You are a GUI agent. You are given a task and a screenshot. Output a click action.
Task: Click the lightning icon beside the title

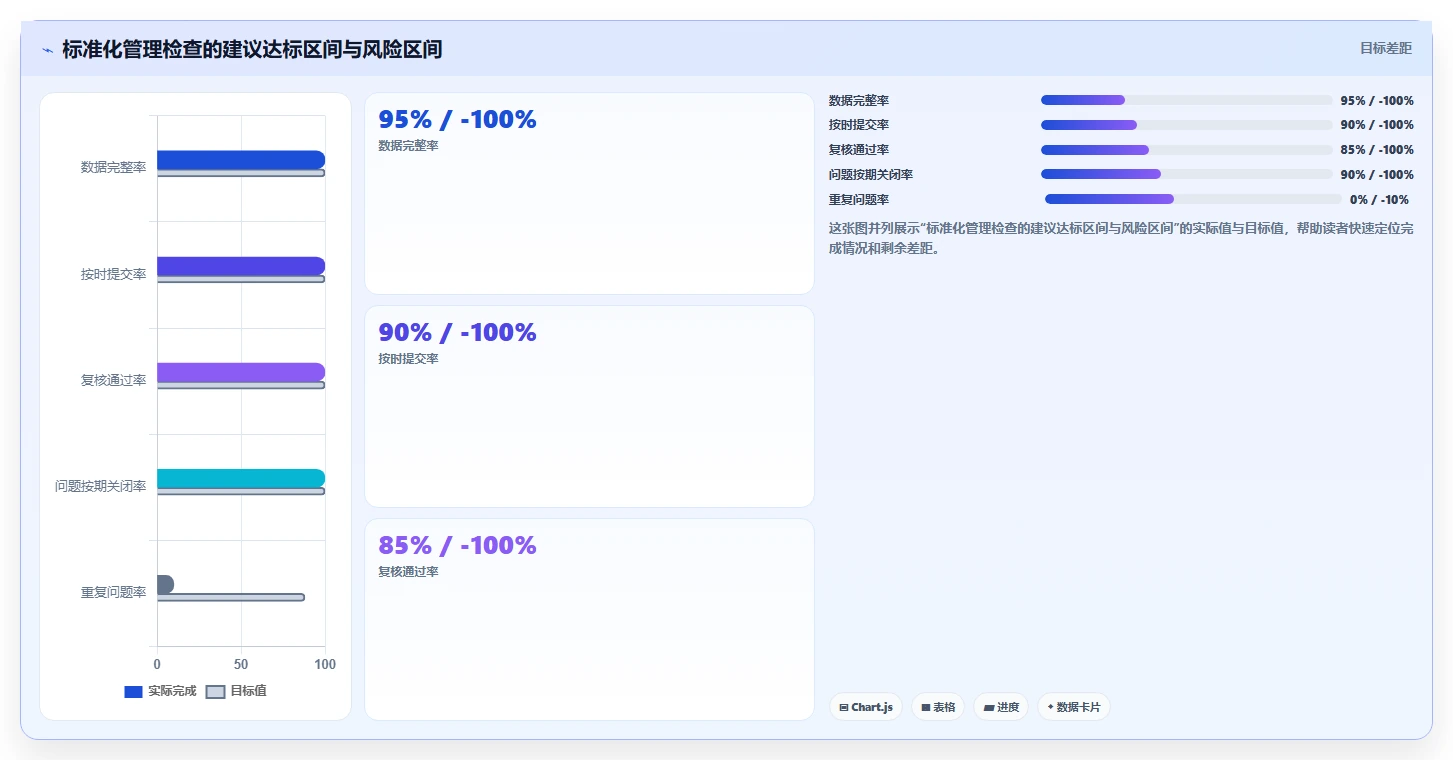tap(47, 50)
